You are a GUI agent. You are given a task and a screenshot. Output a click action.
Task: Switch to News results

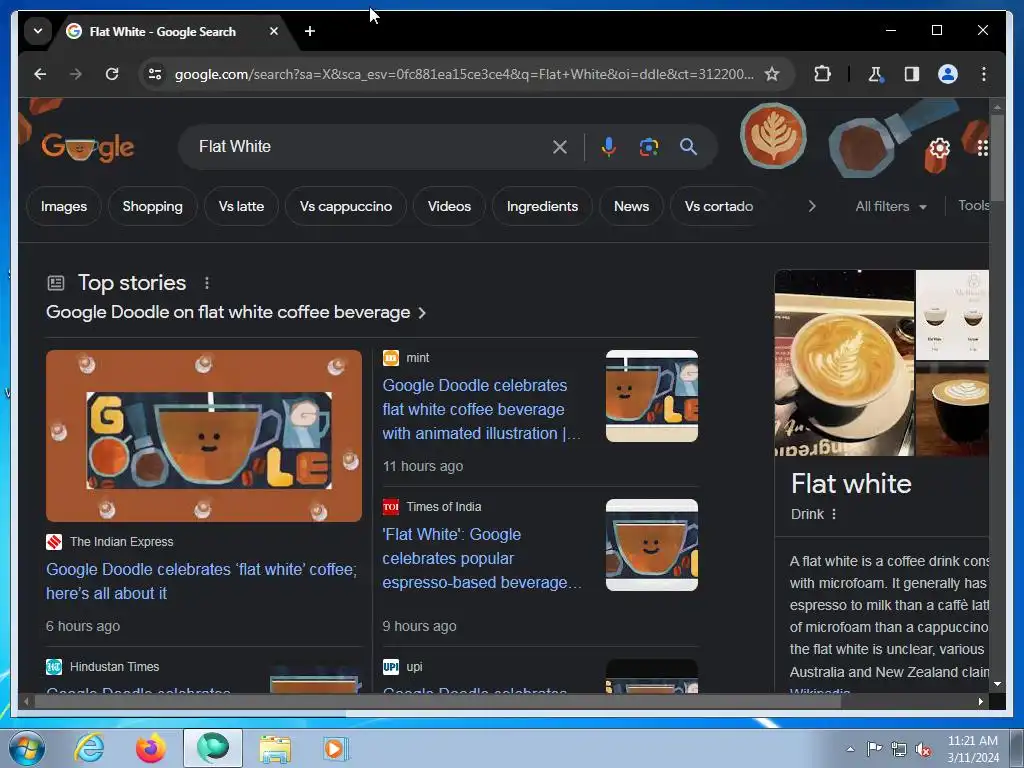[632, 206]
